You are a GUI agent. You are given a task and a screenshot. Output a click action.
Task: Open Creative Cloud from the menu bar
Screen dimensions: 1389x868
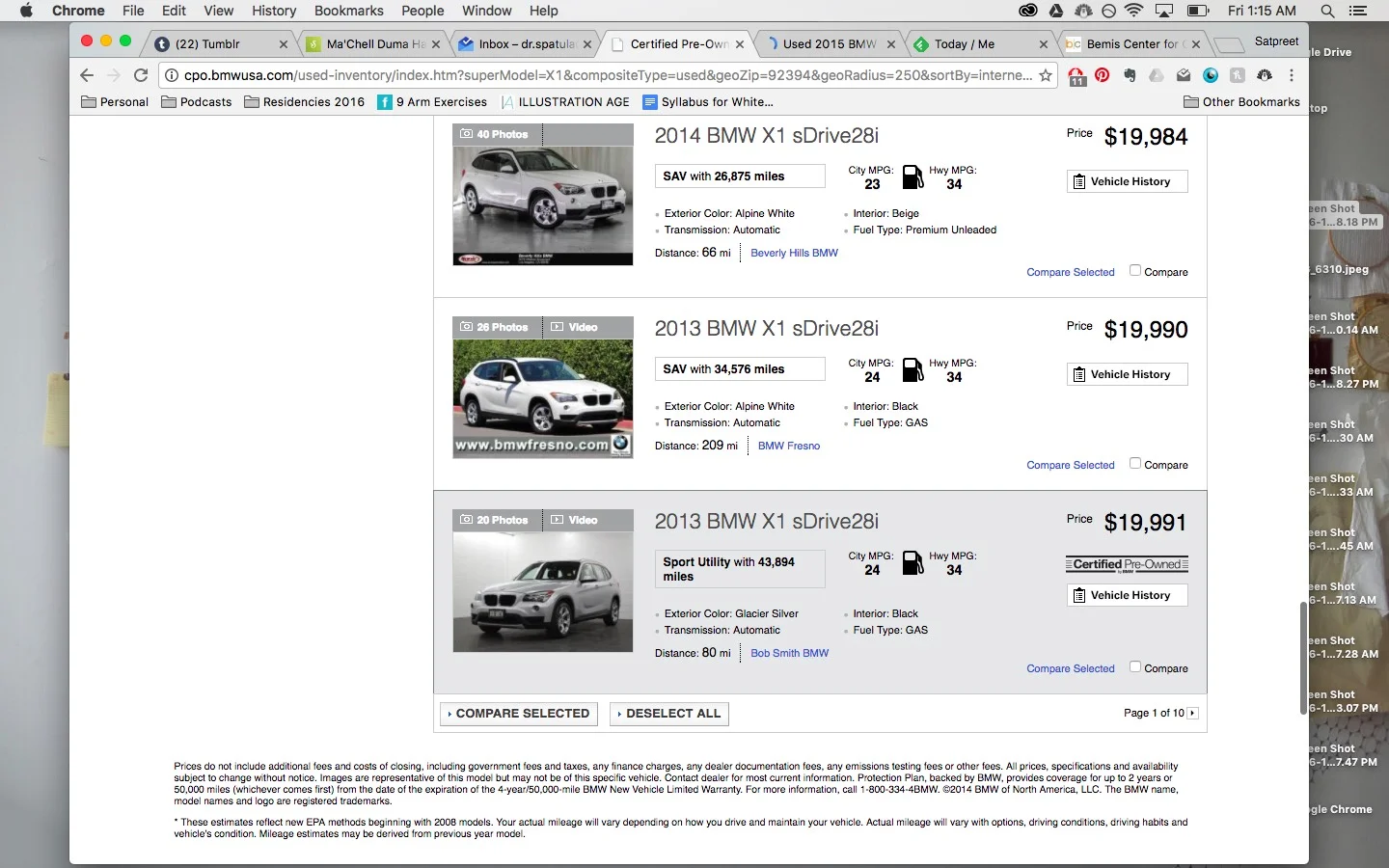(1028, 11)
